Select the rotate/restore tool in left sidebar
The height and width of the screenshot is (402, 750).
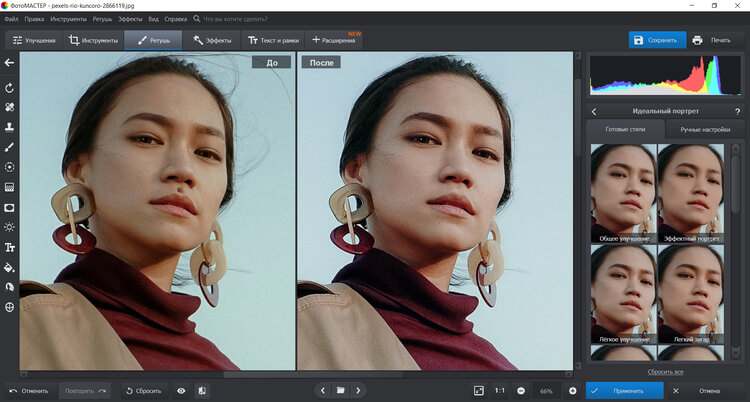click(9, 88)
